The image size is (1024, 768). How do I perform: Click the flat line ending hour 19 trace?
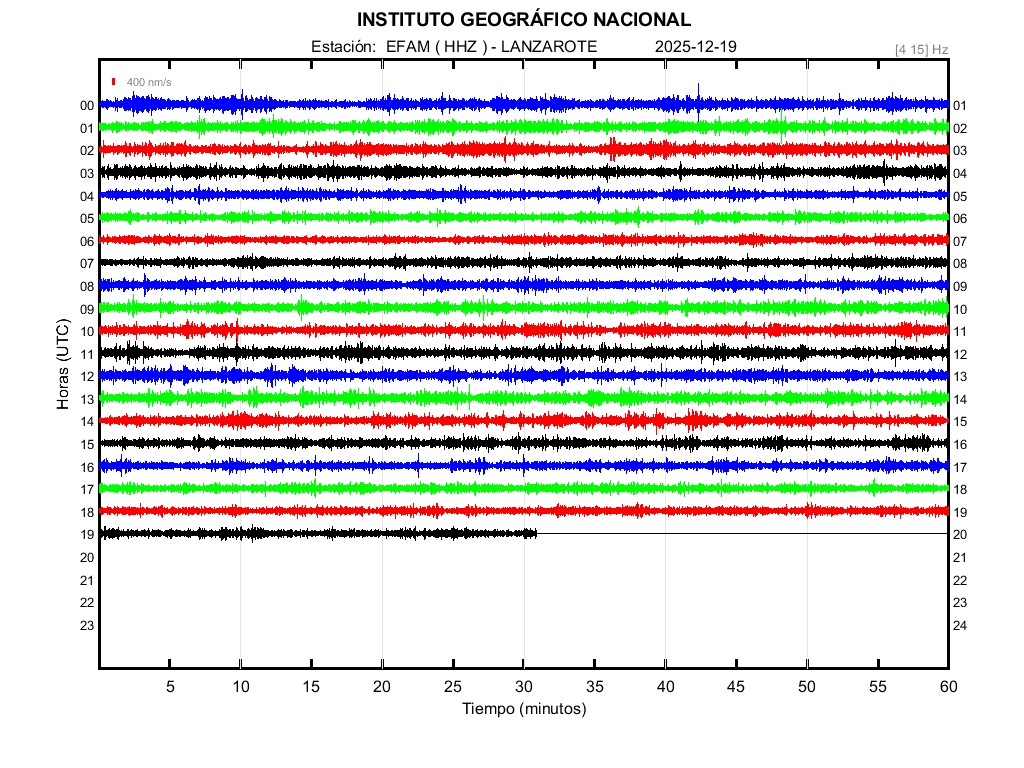click(740, 533)
